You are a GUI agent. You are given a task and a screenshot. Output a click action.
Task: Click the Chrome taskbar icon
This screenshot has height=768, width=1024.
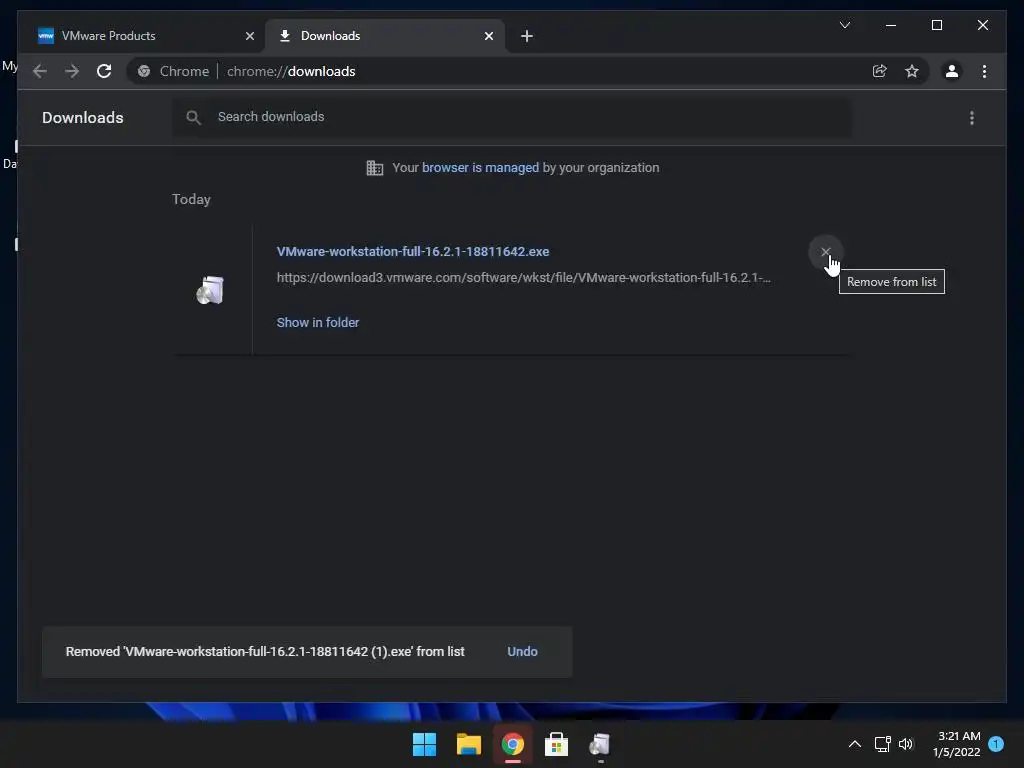coord(513,744)
